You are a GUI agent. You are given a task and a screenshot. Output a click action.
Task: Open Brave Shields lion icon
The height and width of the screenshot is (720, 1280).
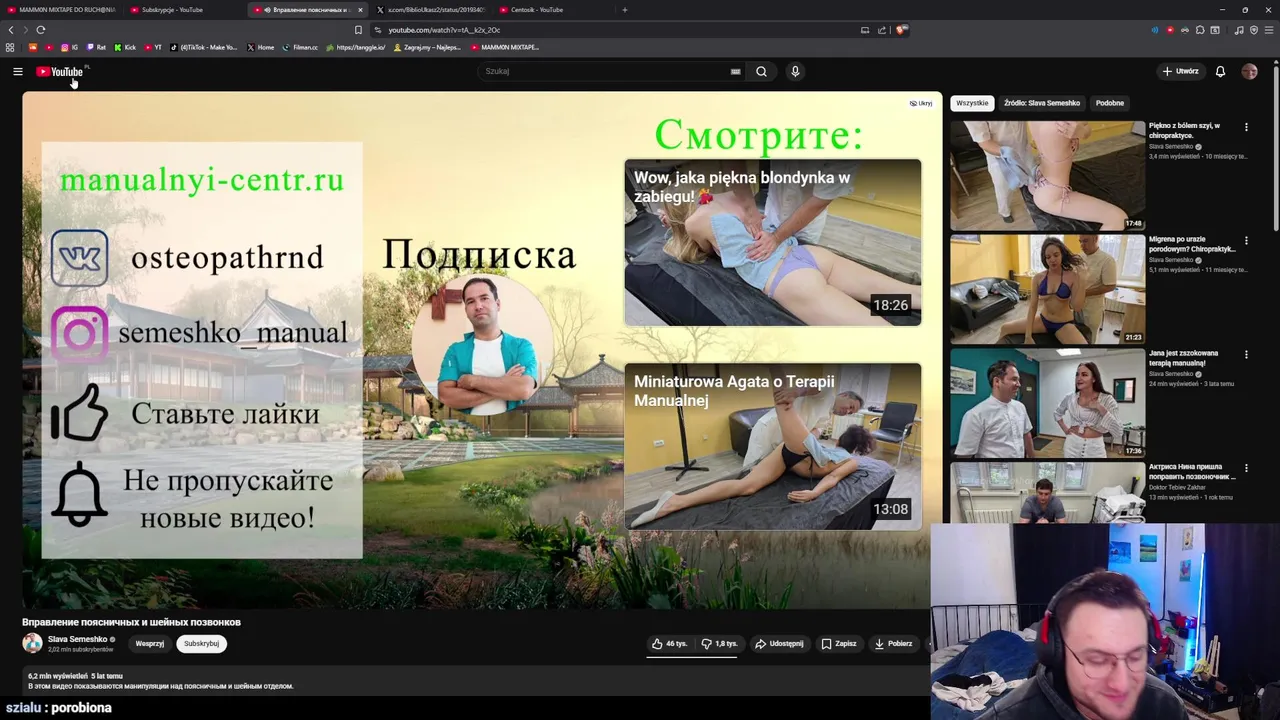click(901, 30)
